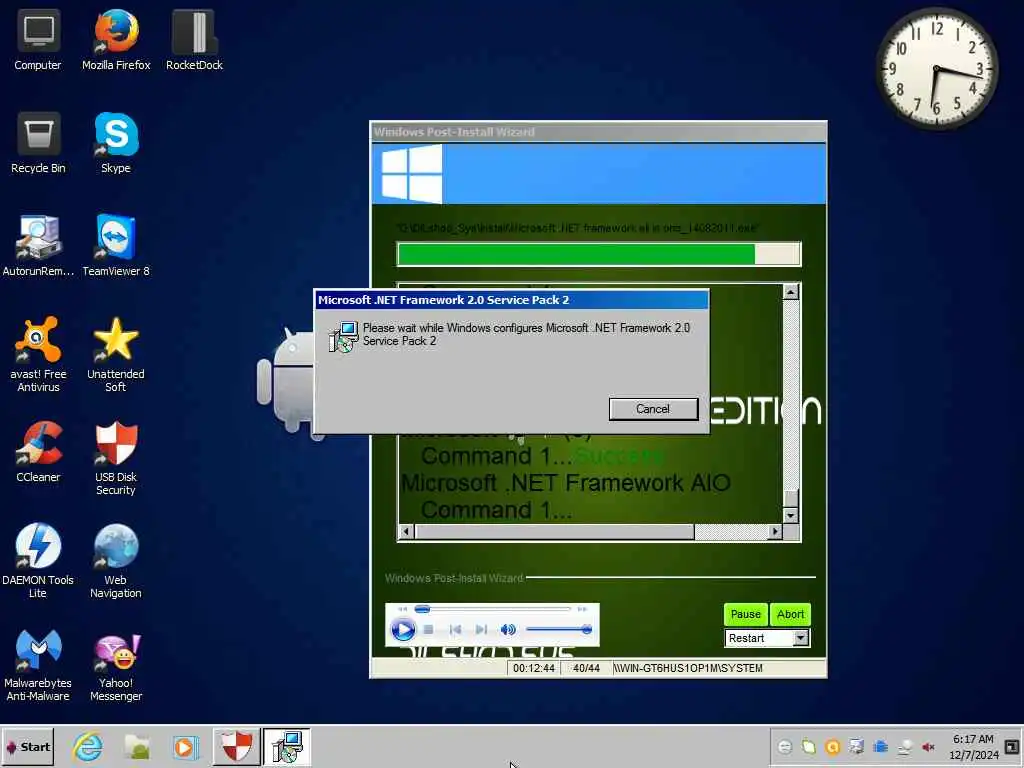Viewport: 1024px width, 768px height.
Task: Open Windows Explorer folder on taskbar
Action: click(137, 746)
